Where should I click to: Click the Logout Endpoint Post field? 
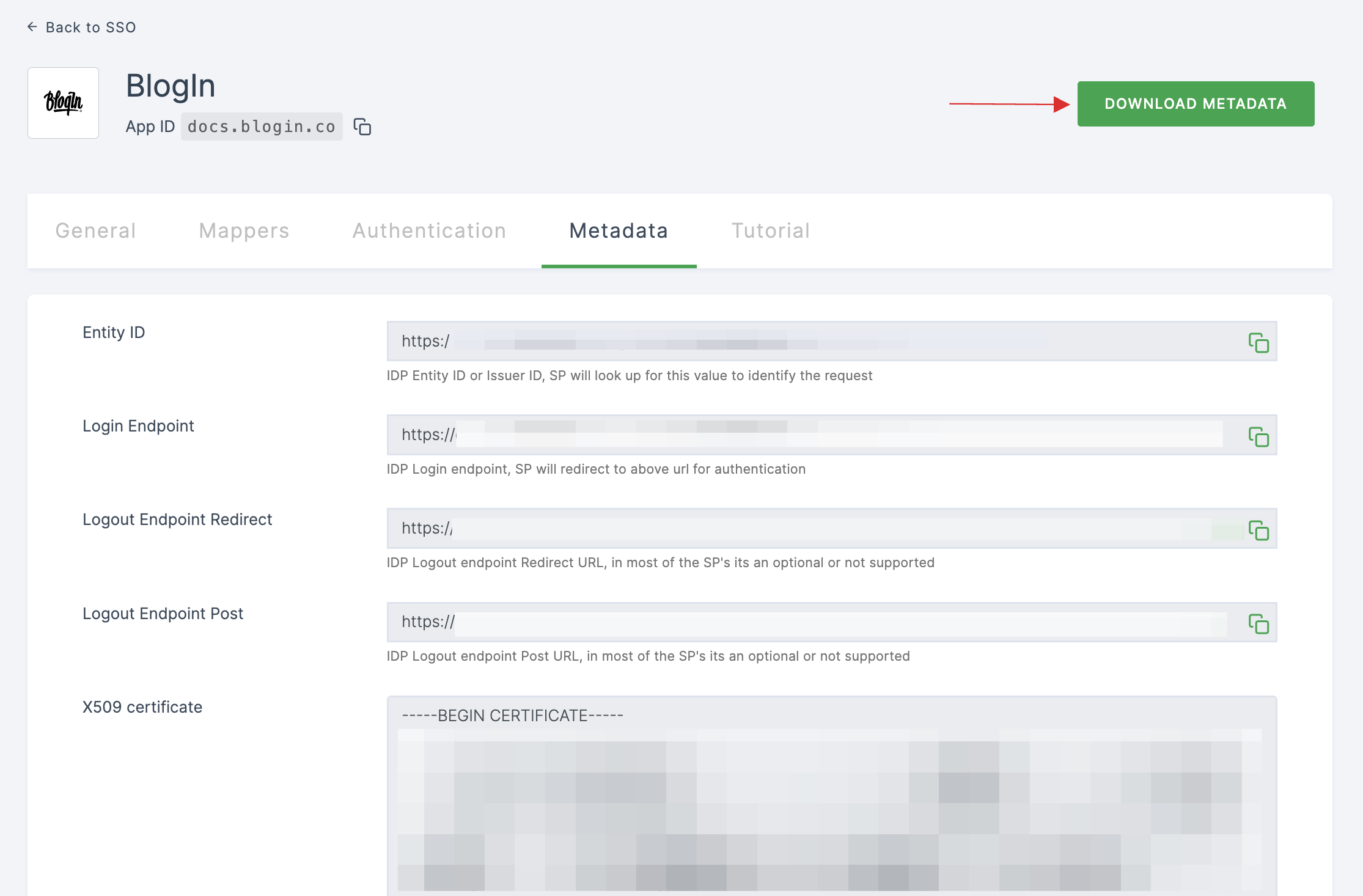coord(832,622)
